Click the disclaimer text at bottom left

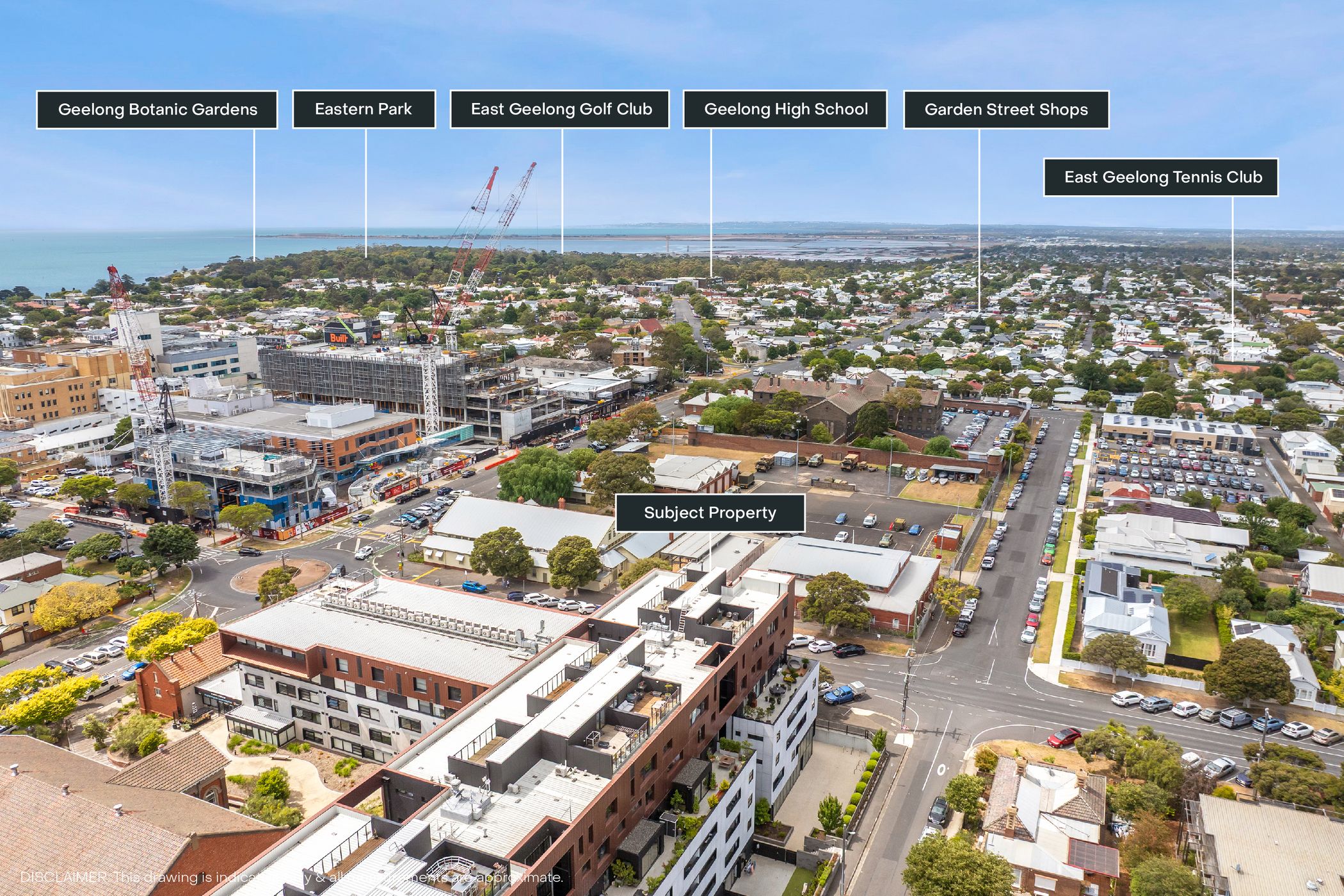click(x=291, y=877)
